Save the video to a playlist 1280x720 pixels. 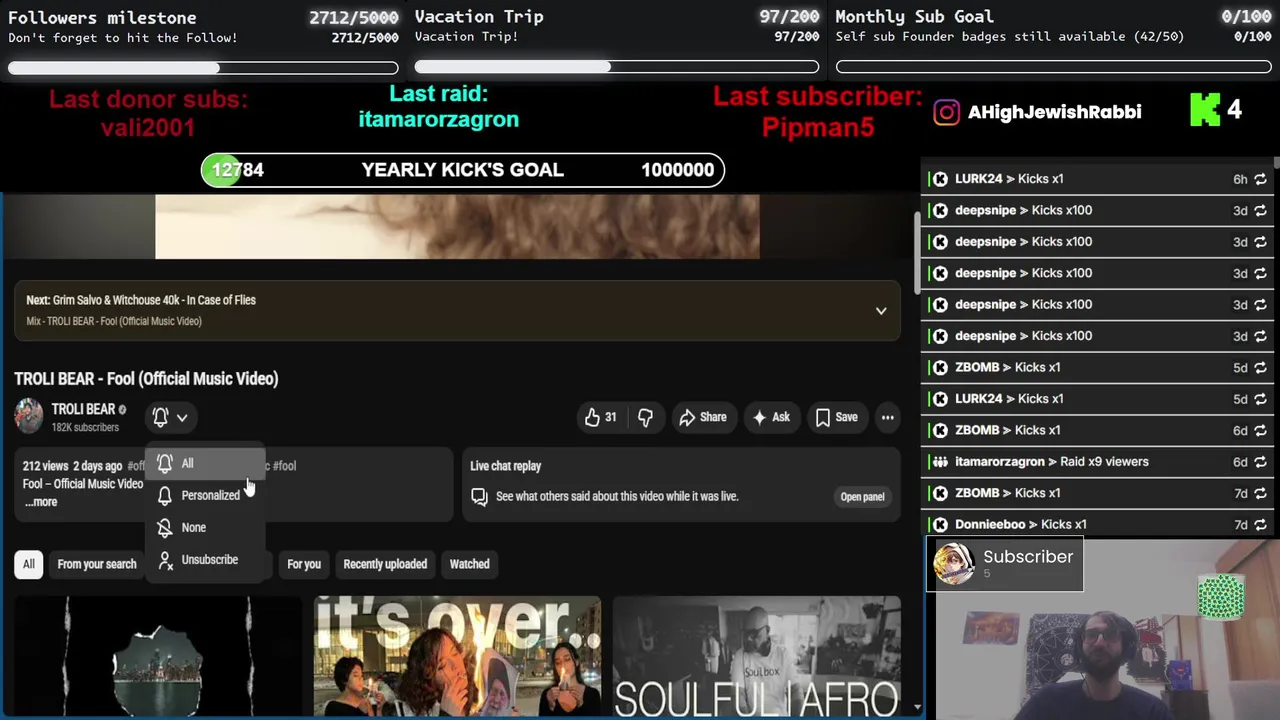tap(836, 417)
